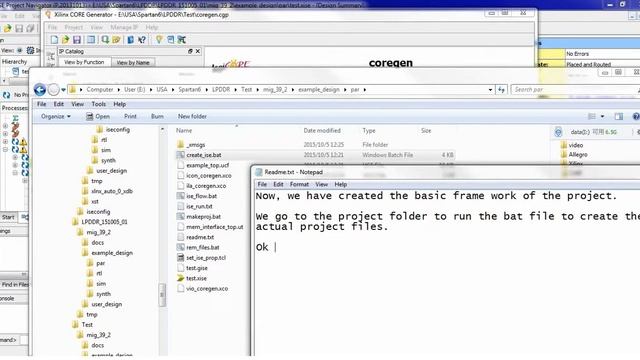Expand breadcrumb arrow after Computer

(119, 89)
